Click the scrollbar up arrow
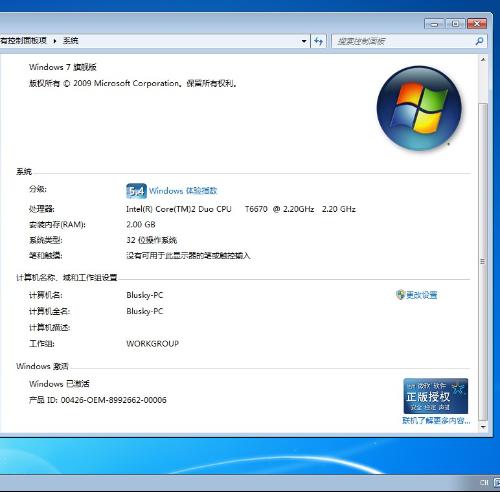Image resolution: width=500 pixels, height=492 pixels. point(483,60)
